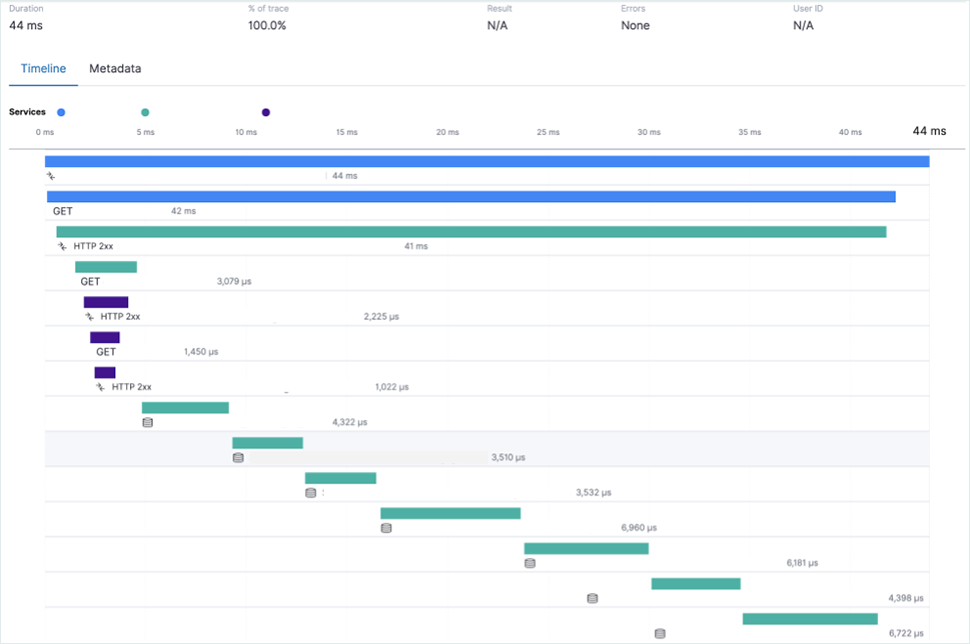The image size is (970, 644).
Task: Click transaction icon on 2,225 µs HTTP 2xx row
Action: [89, 317]
